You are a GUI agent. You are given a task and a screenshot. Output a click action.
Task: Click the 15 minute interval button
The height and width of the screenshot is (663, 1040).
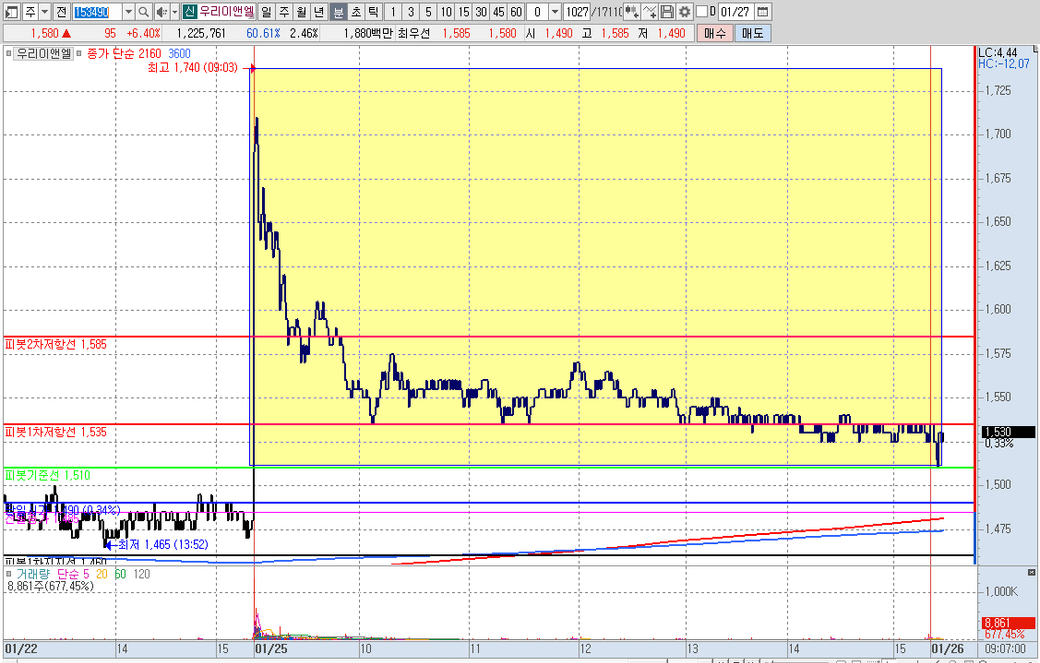(463, 12)
